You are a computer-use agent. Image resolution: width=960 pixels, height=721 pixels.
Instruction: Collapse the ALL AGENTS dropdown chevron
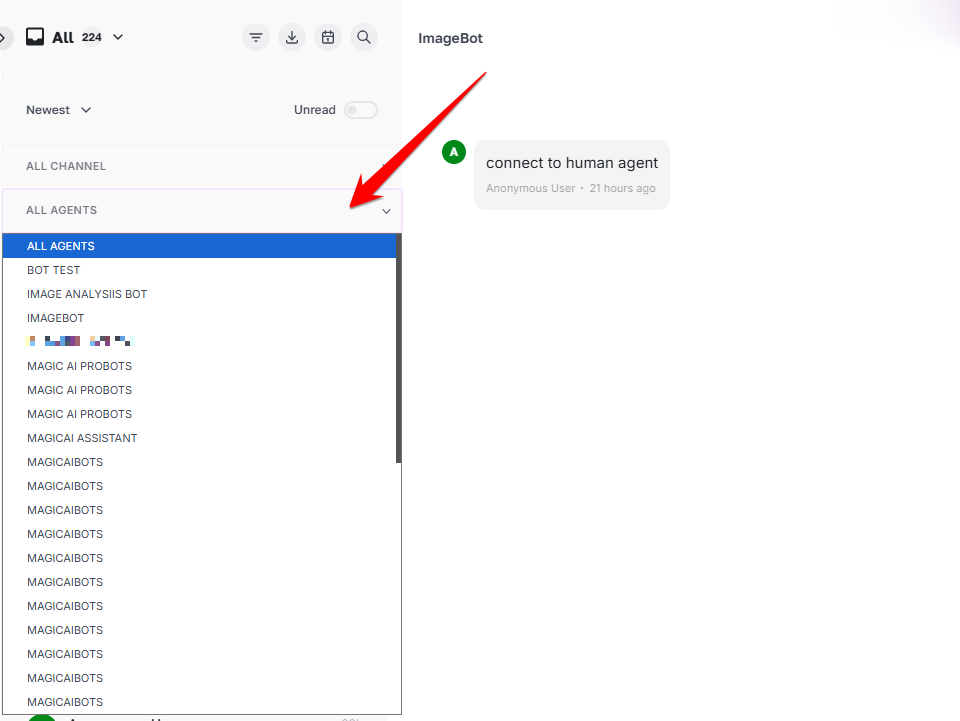[x=386, y=211]
